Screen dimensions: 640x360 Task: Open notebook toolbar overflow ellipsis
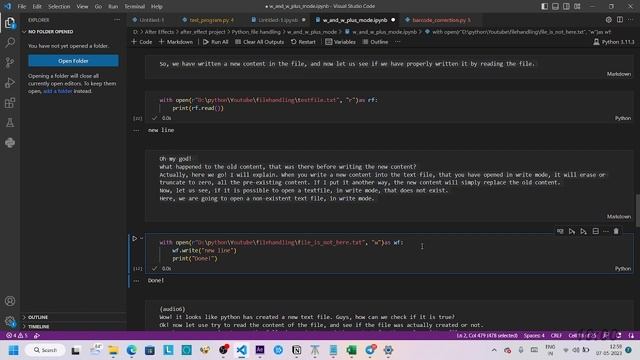point(398,42)
